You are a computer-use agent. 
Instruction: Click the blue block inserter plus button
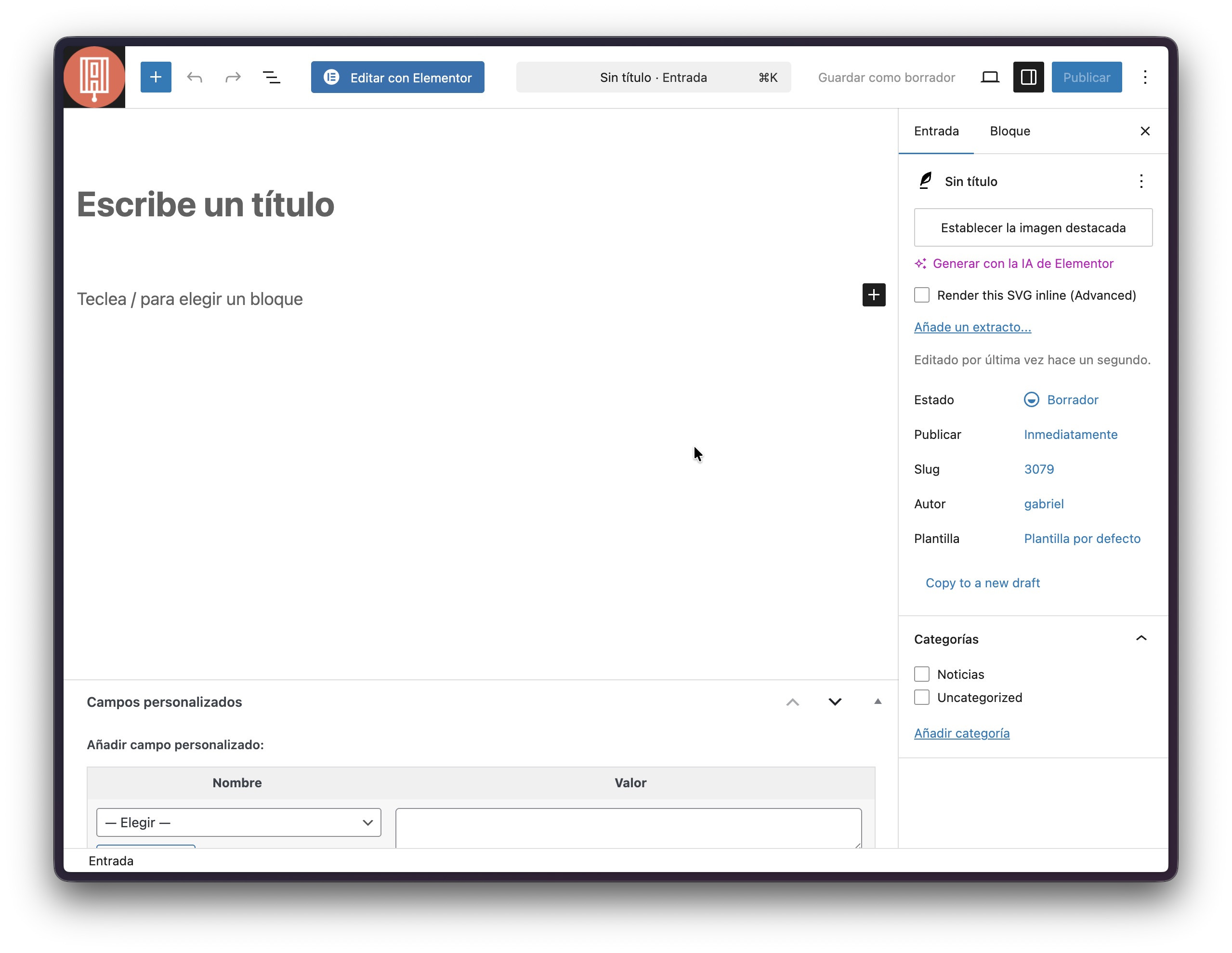tap(156, 77)
